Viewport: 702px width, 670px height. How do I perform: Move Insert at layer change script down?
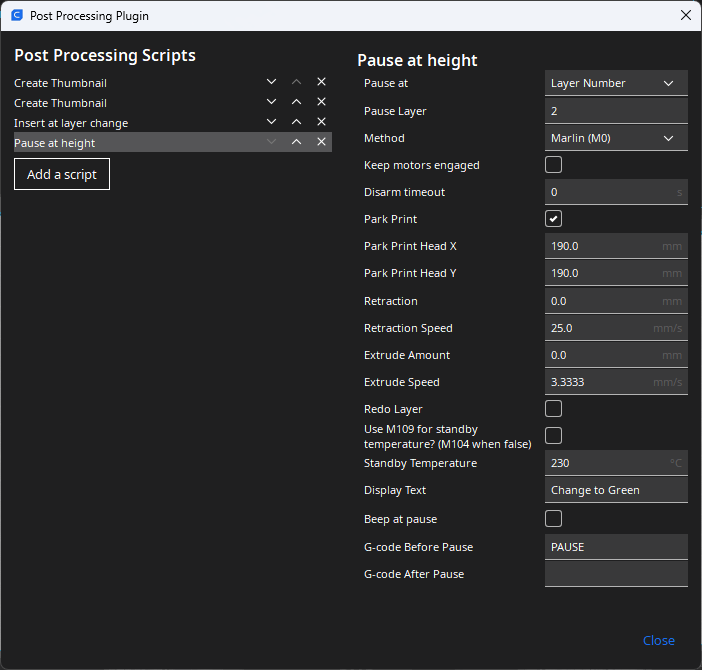(271, 122)
